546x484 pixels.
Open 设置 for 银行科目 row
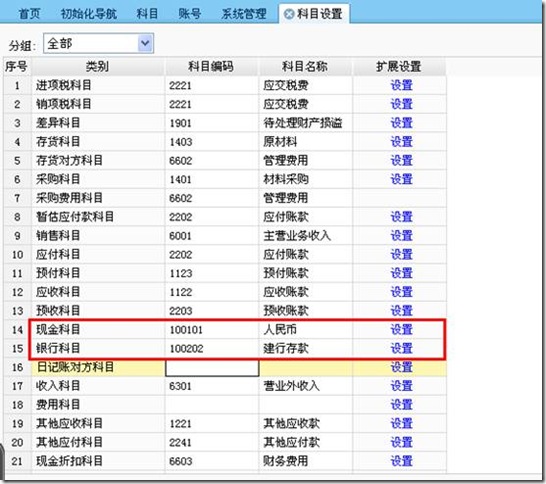click(401, 348)
